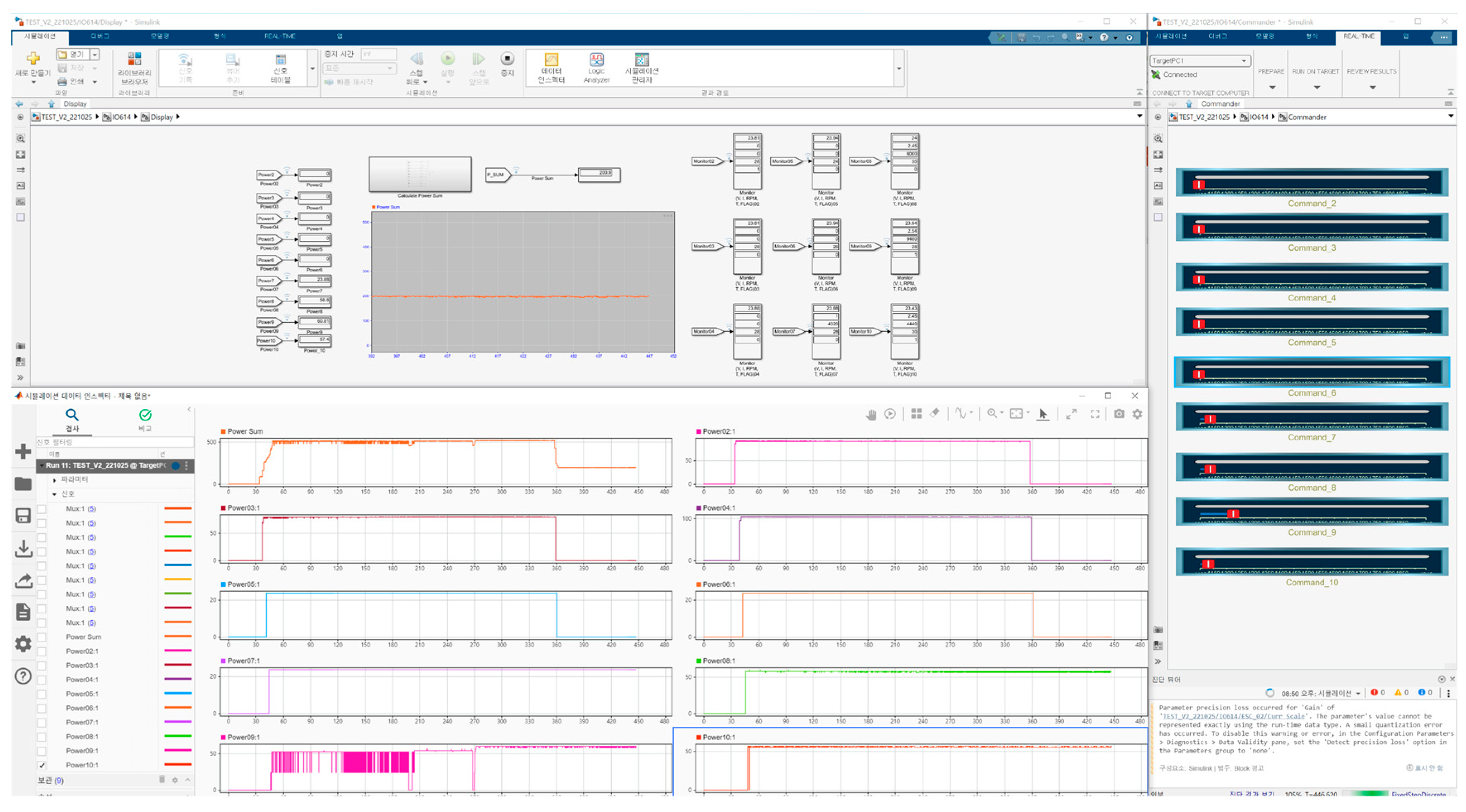Expand the 파라미터 tree node
Image resolution: width=1466 pixels, height=812 pixels.
pyautogui.click(x=55, y=480)
